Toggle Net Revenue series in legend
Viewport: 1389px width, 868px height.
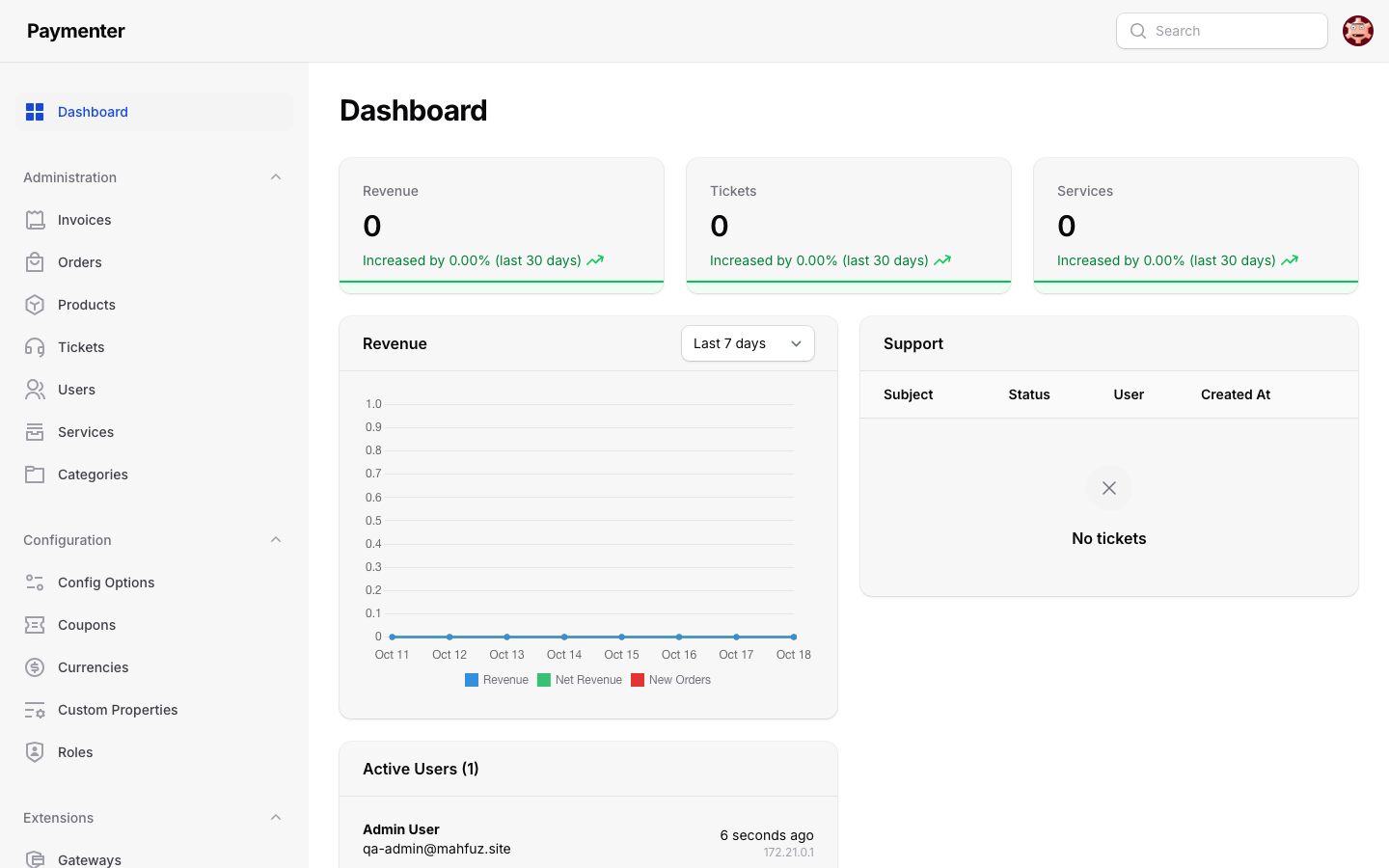click(580, 680)
